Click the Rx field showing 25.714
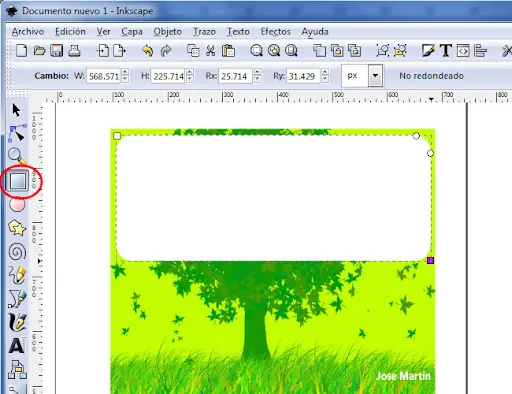Viewport: 512px width, 394px height. coord(235,76)
